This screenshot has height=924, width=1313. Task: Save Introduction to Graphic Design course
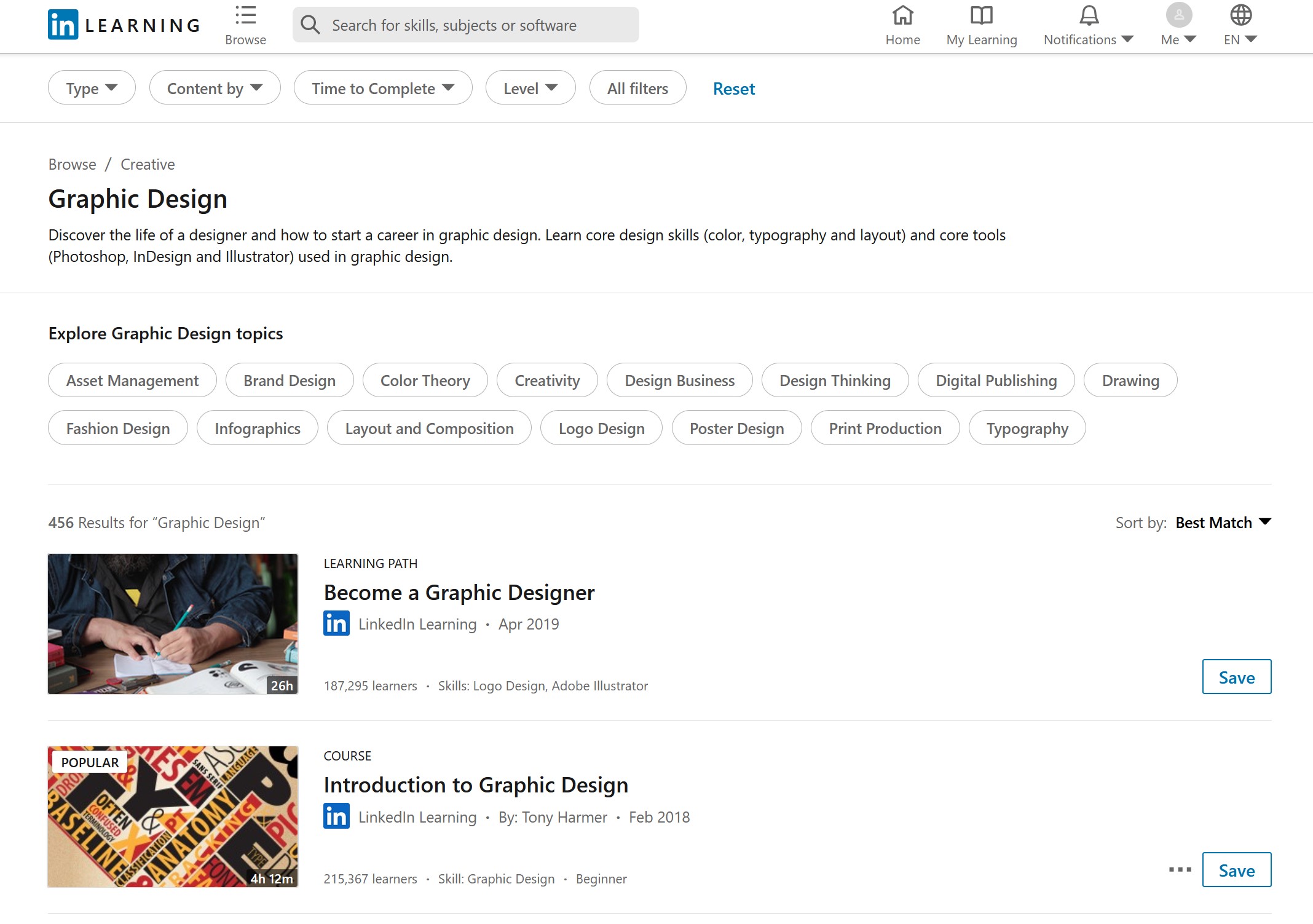coord(1236,870)
